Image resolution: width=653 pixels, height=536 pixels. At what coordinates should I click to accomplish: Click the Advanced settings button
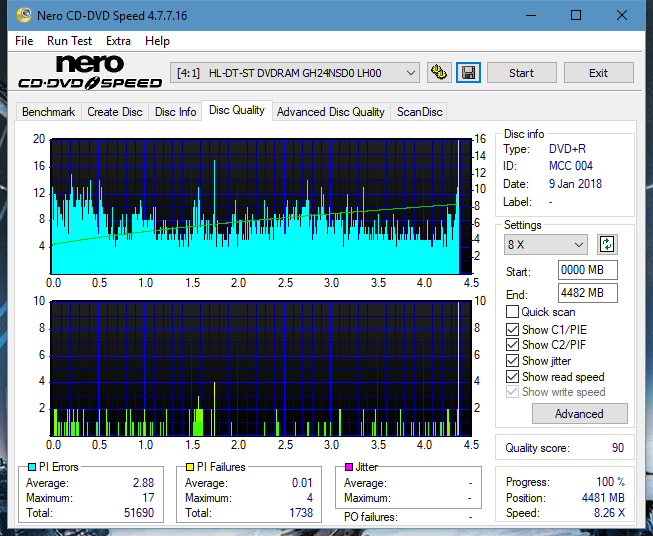(x=579, y=414)
